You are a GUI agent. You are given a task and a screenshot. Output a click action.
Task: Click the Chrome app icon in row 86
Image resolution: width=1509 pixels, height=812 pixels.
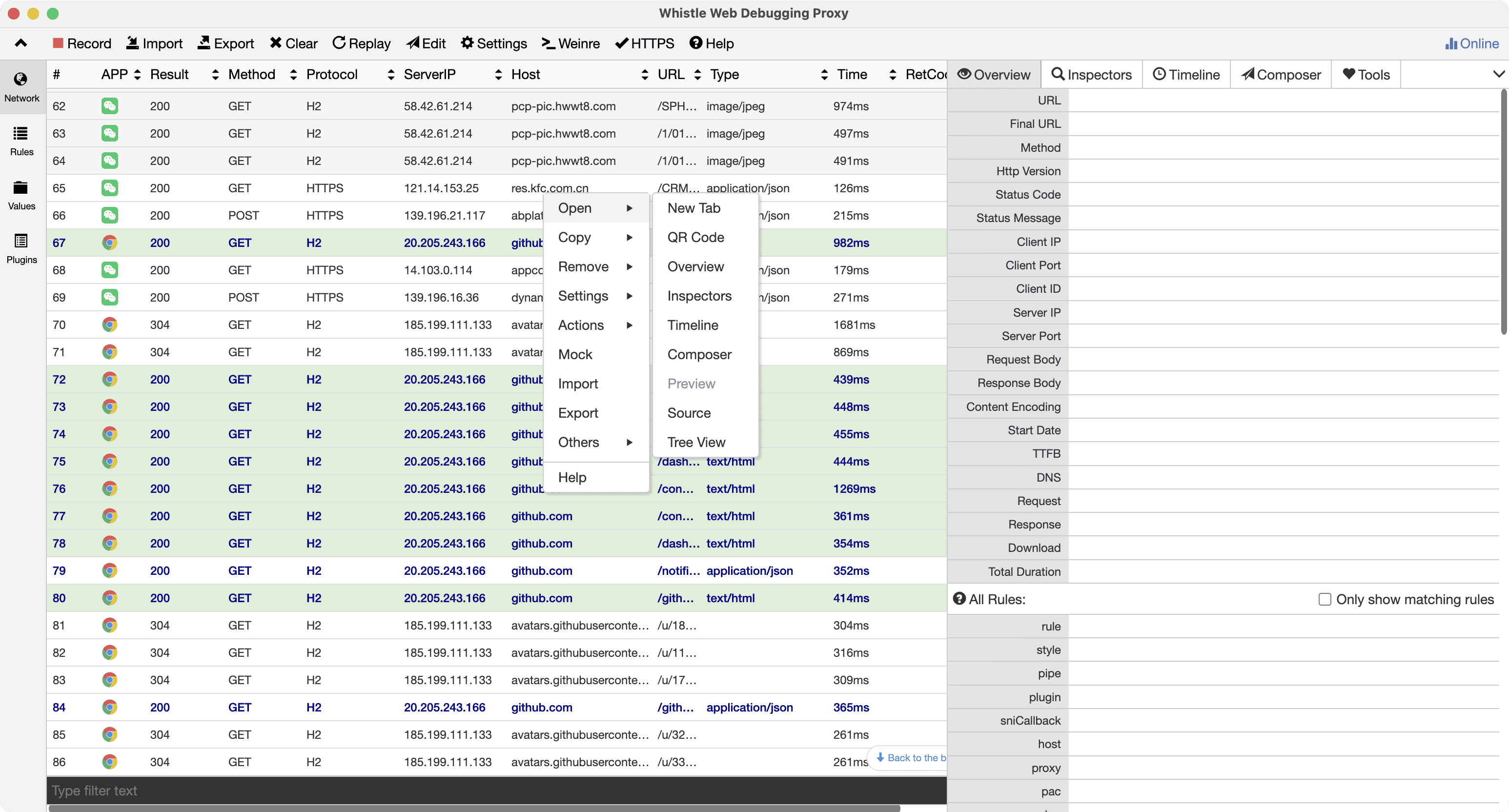point(109,762)
